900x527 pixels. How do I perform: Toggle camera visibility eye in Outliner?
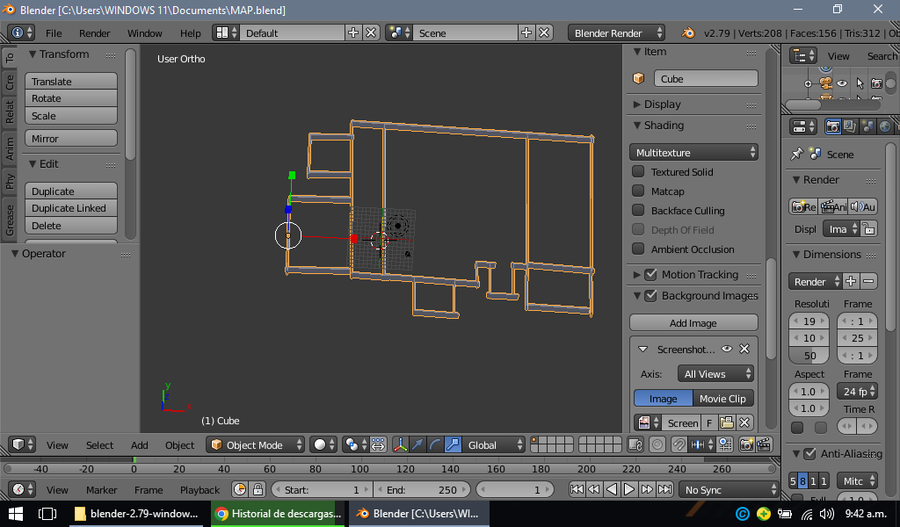click(x=842, y=83)
